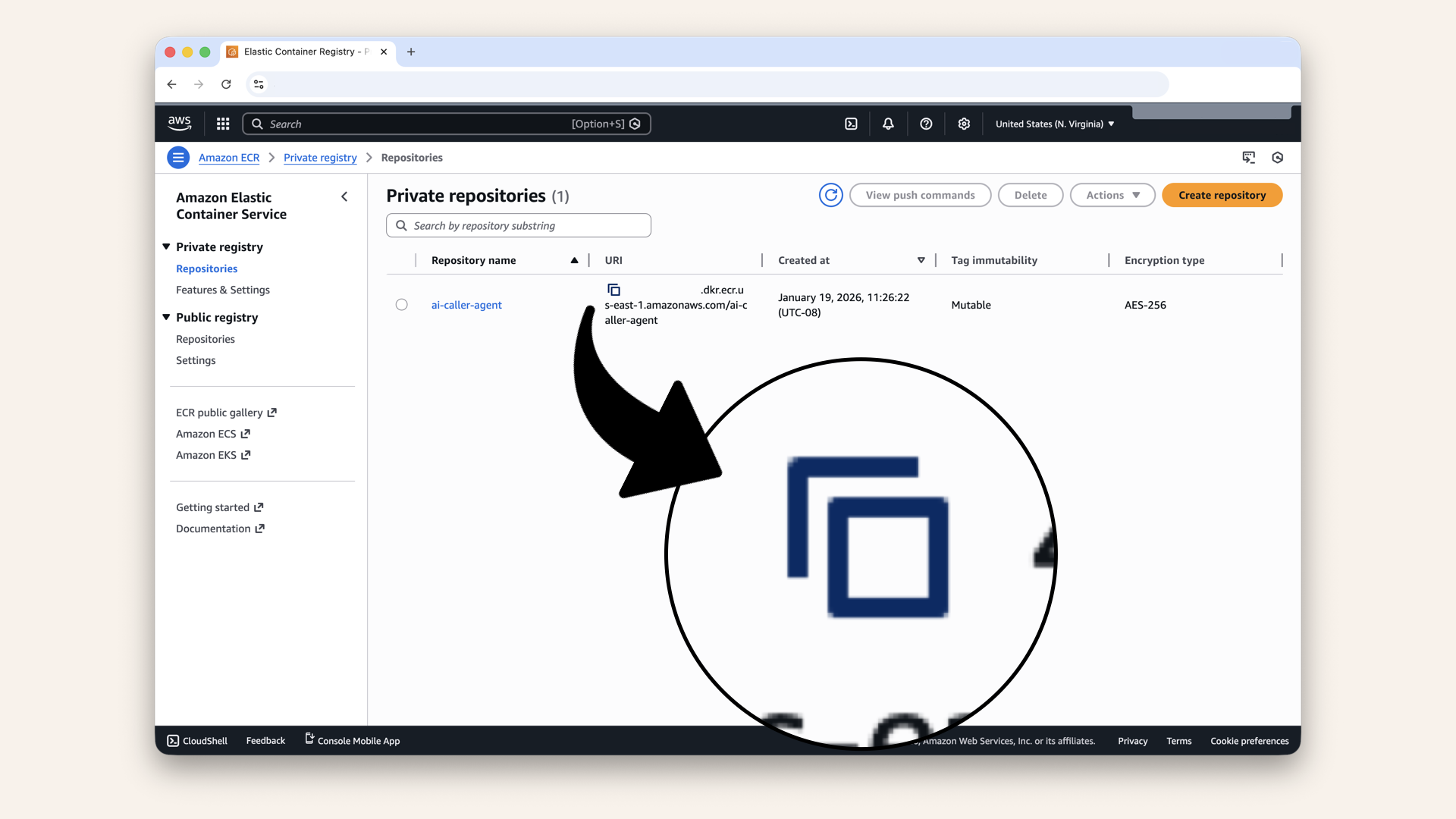Viewport: 1456px width, 819px height.
Task: Select Features & Settings in the sidebar
Action: tap(222, 290)
